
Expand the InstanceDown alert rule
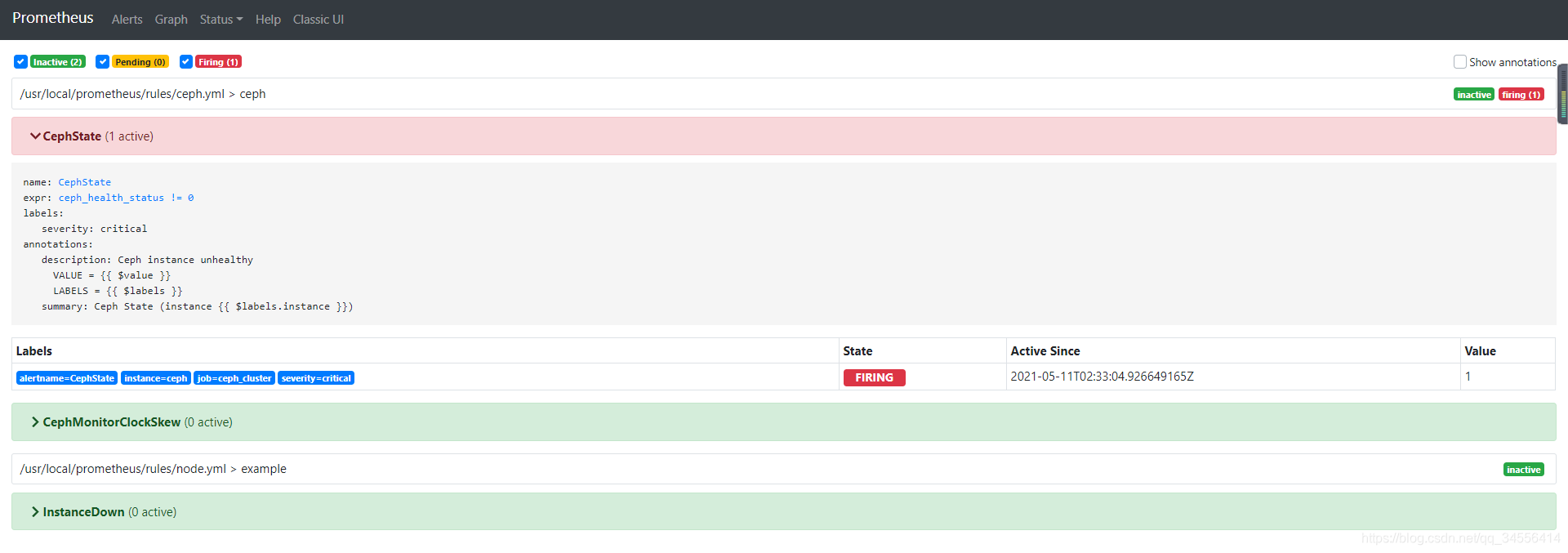783,512
